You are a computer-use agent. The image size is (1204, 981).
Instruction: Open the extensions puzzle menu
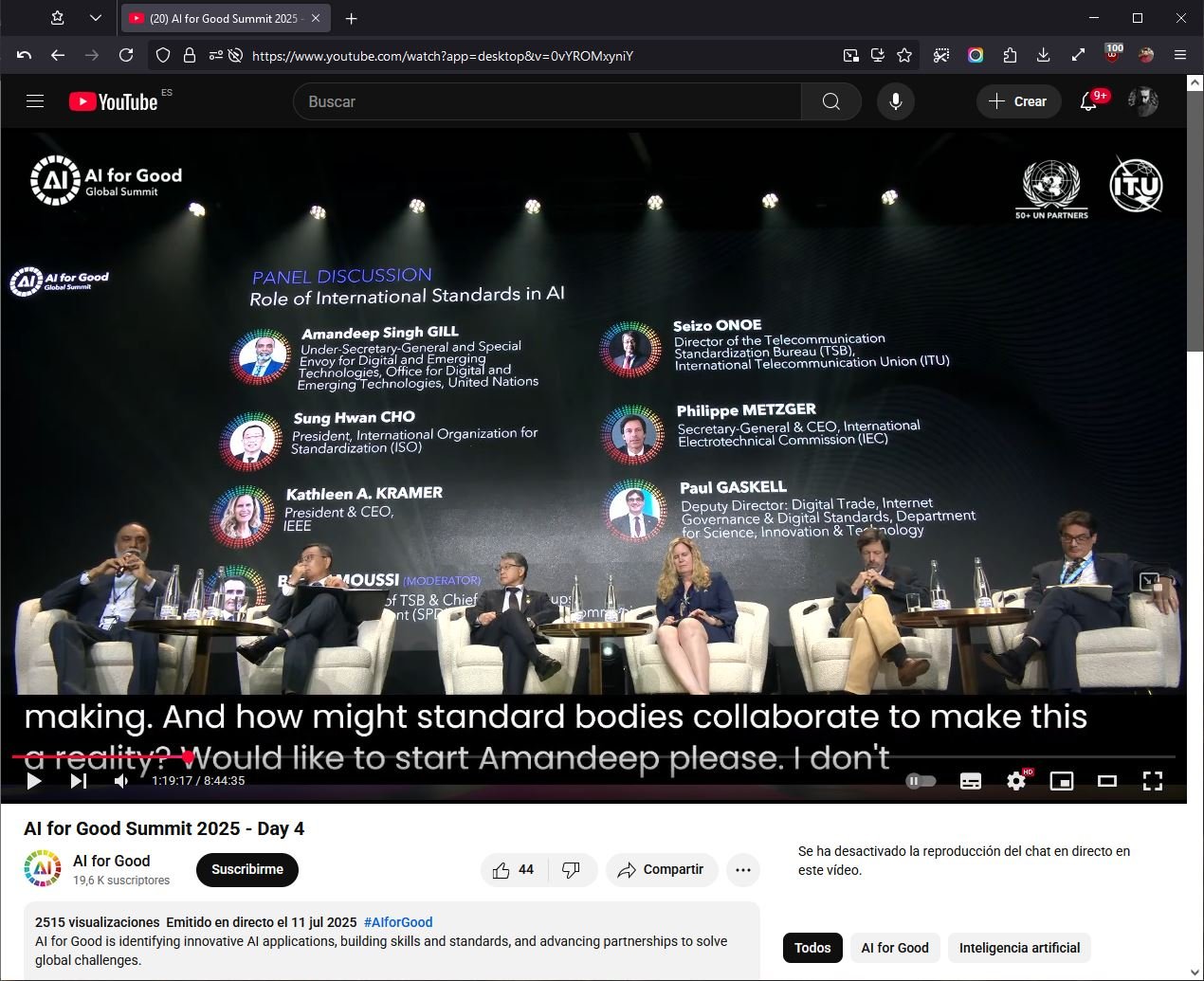[1010, 55]
